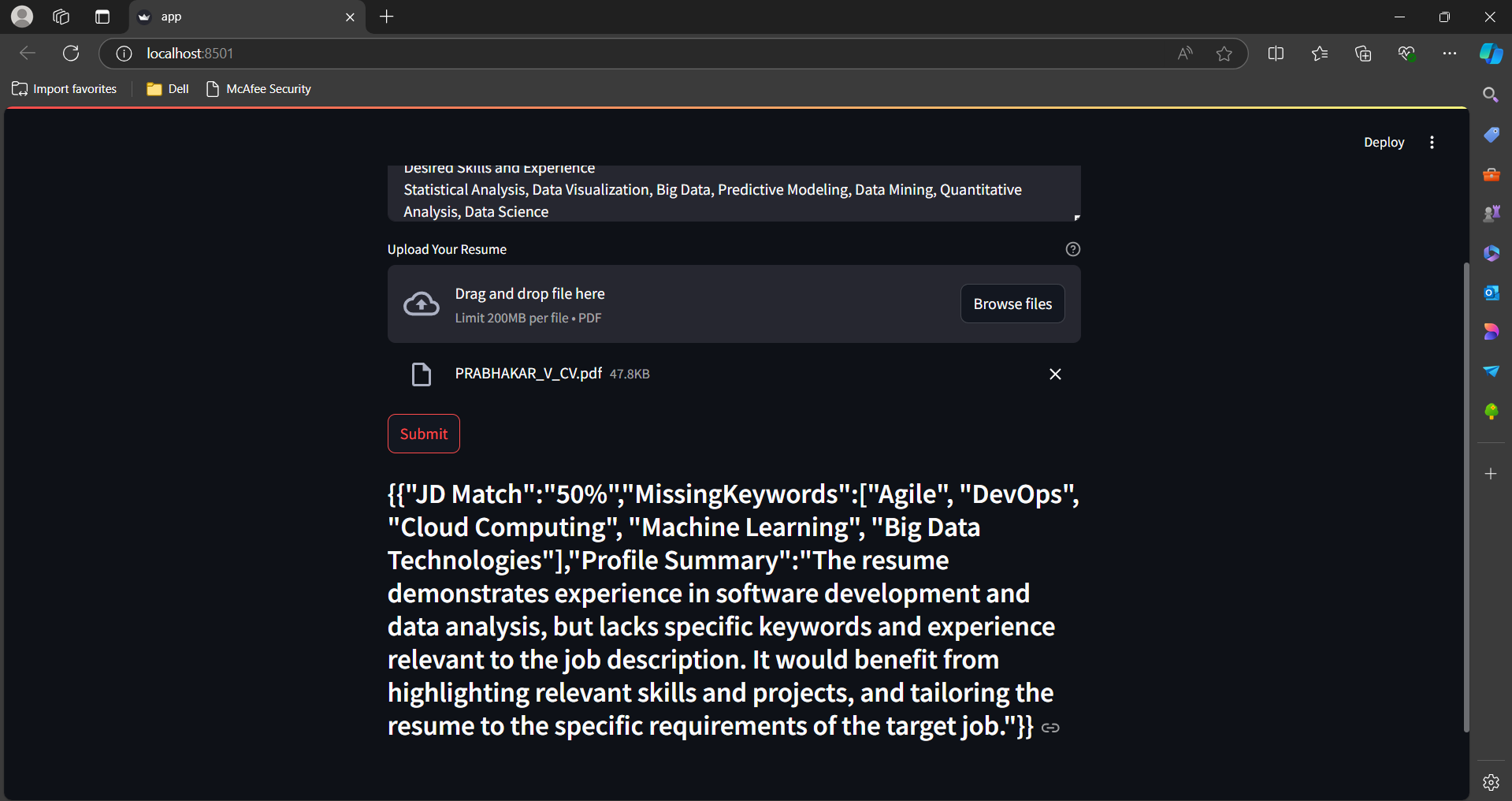Click the address bar showing localhost:8501
The image size is (1512, 801).
pos(630,54)
